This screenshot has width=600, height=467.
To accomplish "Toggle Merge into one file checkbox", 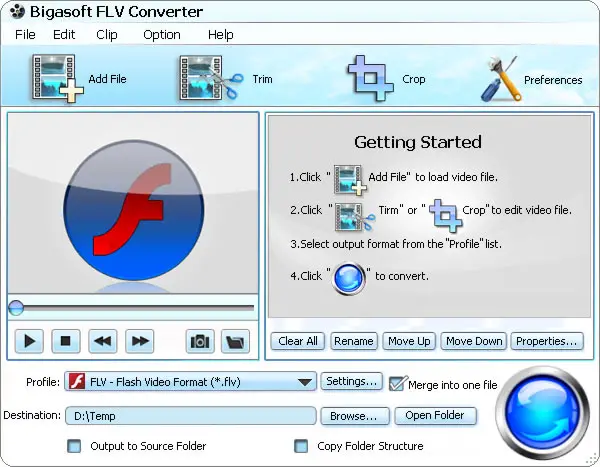I will tap(398, 384).
